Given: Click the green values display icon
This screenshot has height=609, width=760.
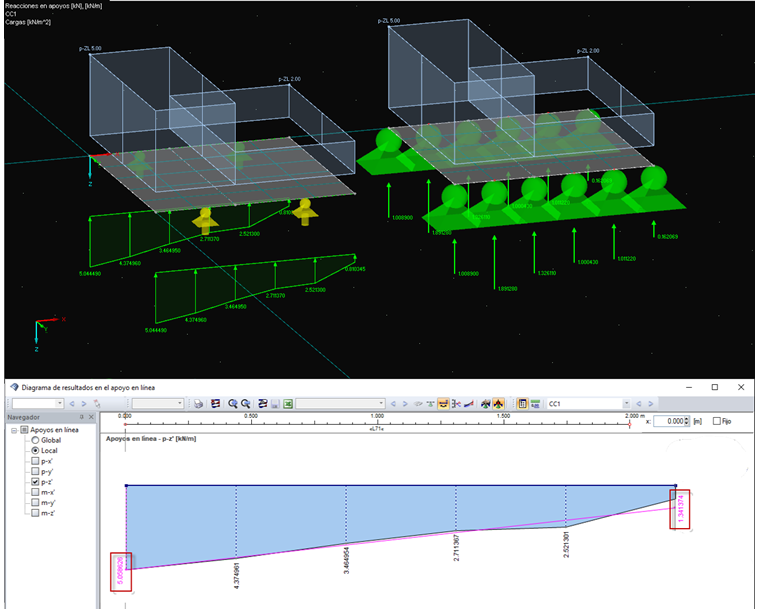Looking at the screenshot, I should tap(535, 404).
